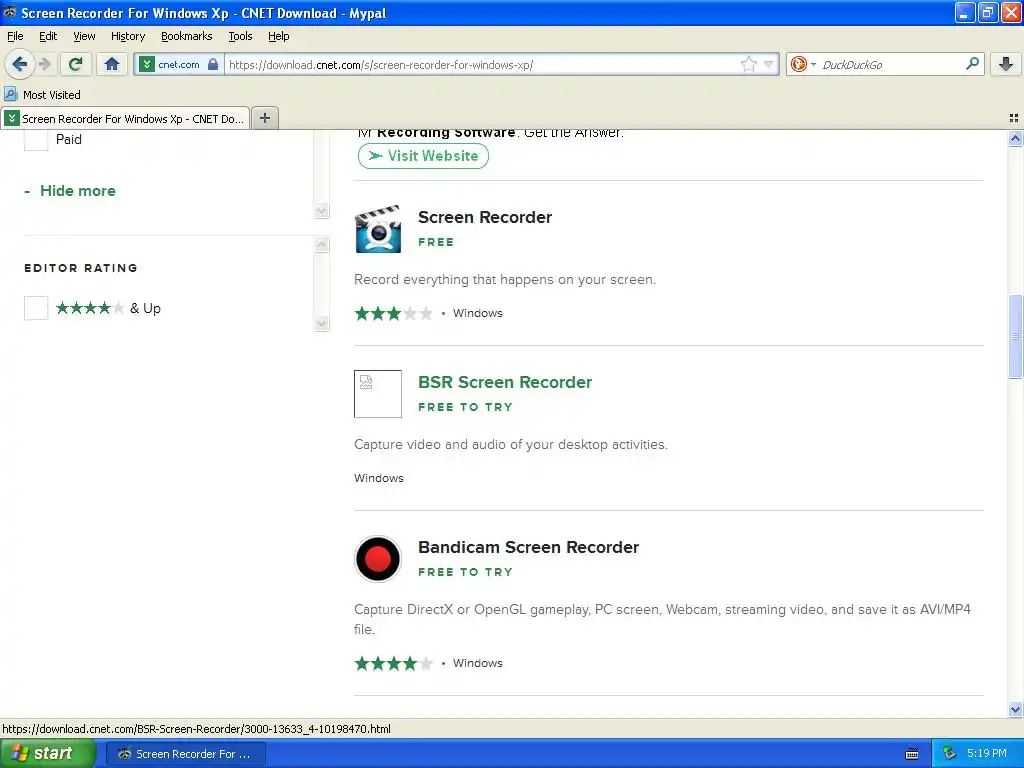Click the page scrollbar up arrow
The width and height of the screenshot is (1024, 768).
[1015, 138]
